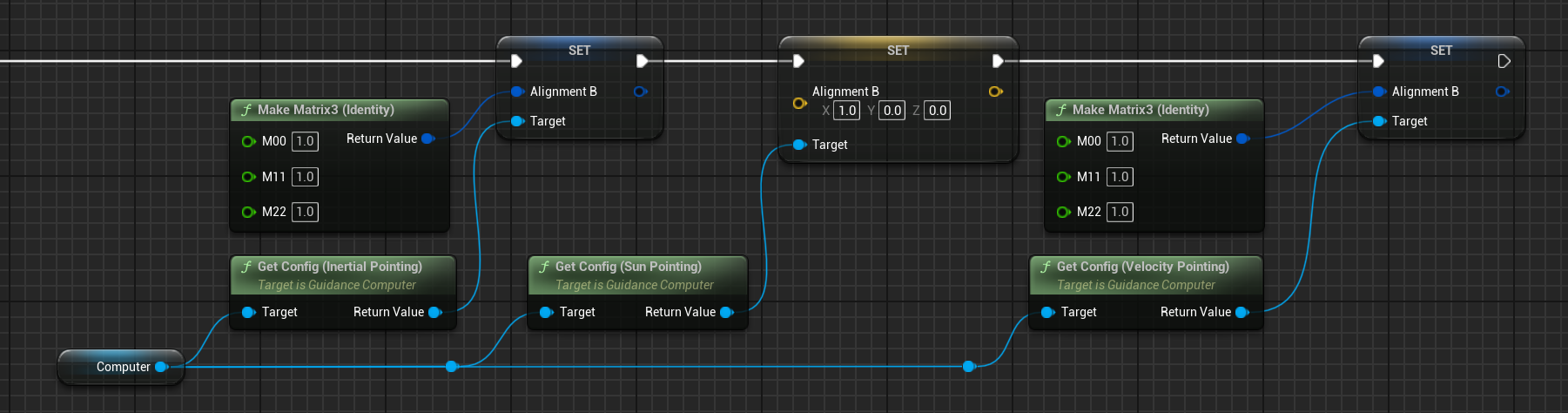Click Return Value pin of Get Config (Velocity Pointing)
This screenshot has width=1568, height=413.
click(x=1242, y=312)
